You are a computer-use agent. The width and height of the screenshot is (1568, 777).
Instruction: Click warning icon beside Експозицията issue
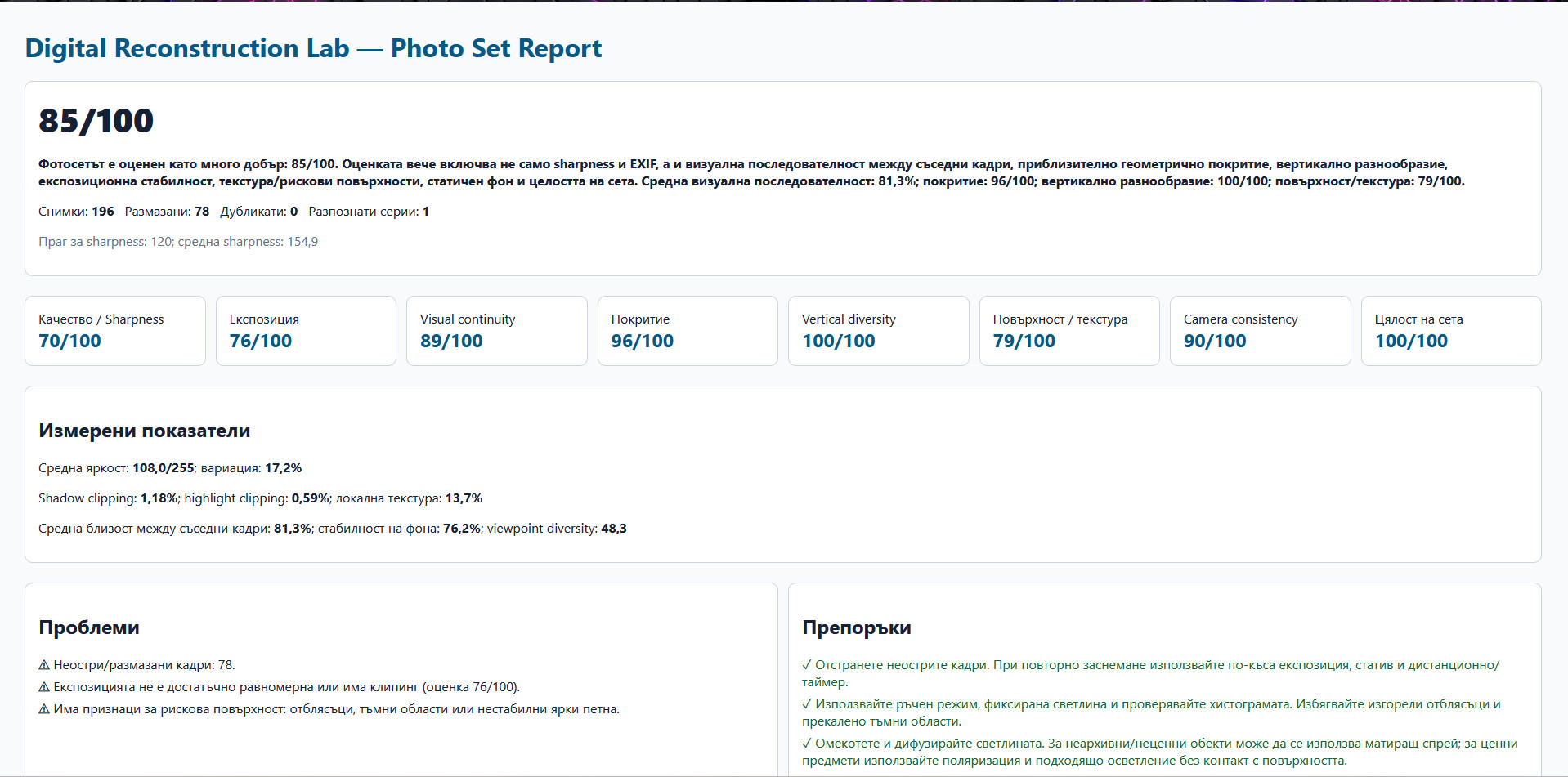[x=44, y=687]
